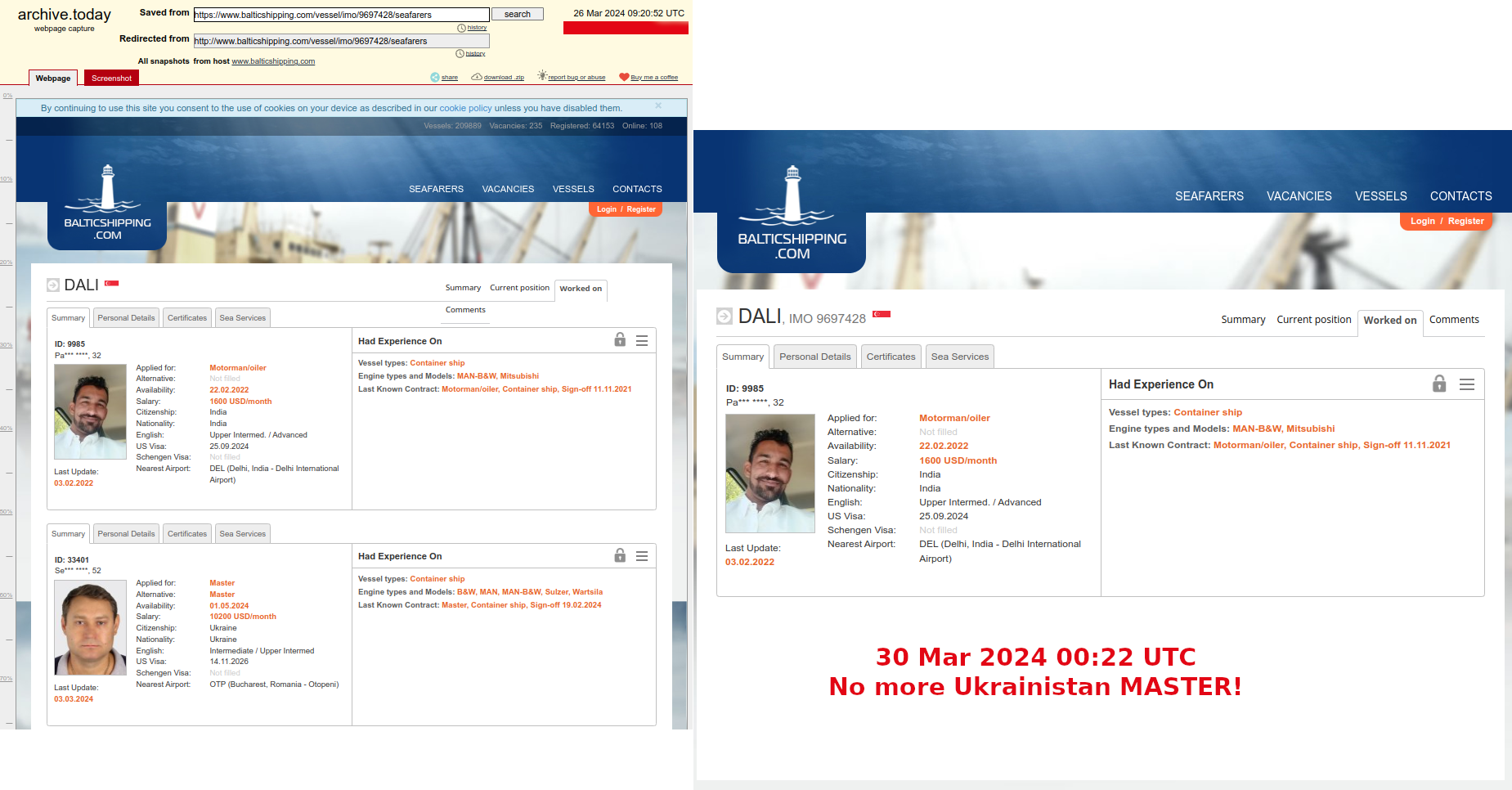Open CONTACTS menu in right capture
The image size is (1512, 790).
[x=1460, y=196]
